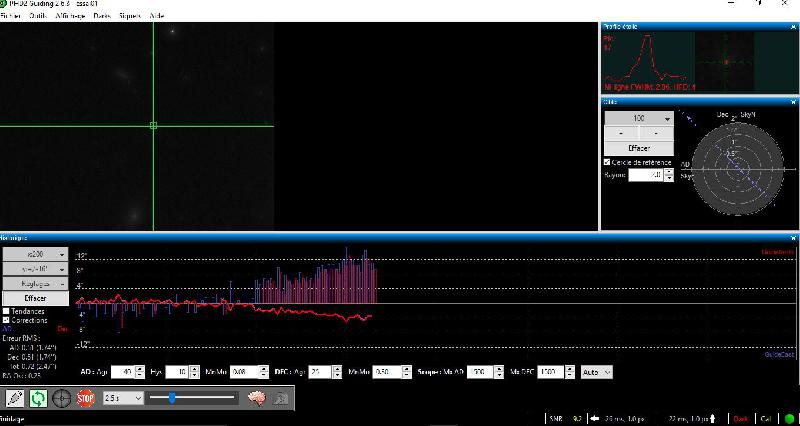Increase AD MnMo value with up arrow
Image resolution: width=800 pixels, height=426 pixels.
[x=263, y=369]
